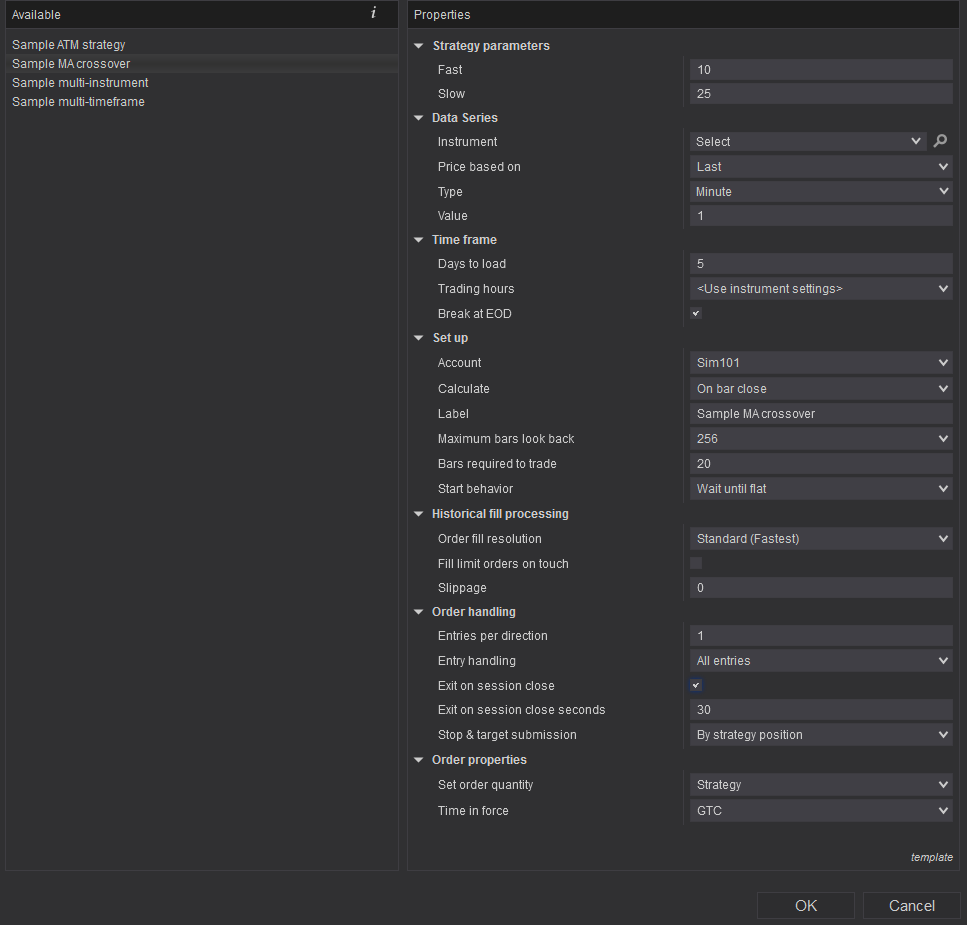Collapse the Data Series section

click(419, 118)
